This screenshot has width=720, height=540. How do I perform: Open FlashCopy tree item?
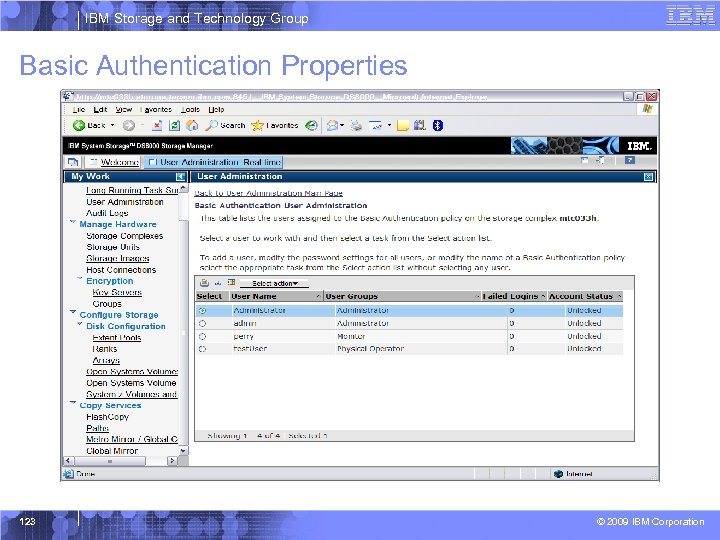(x=107, y=417)
